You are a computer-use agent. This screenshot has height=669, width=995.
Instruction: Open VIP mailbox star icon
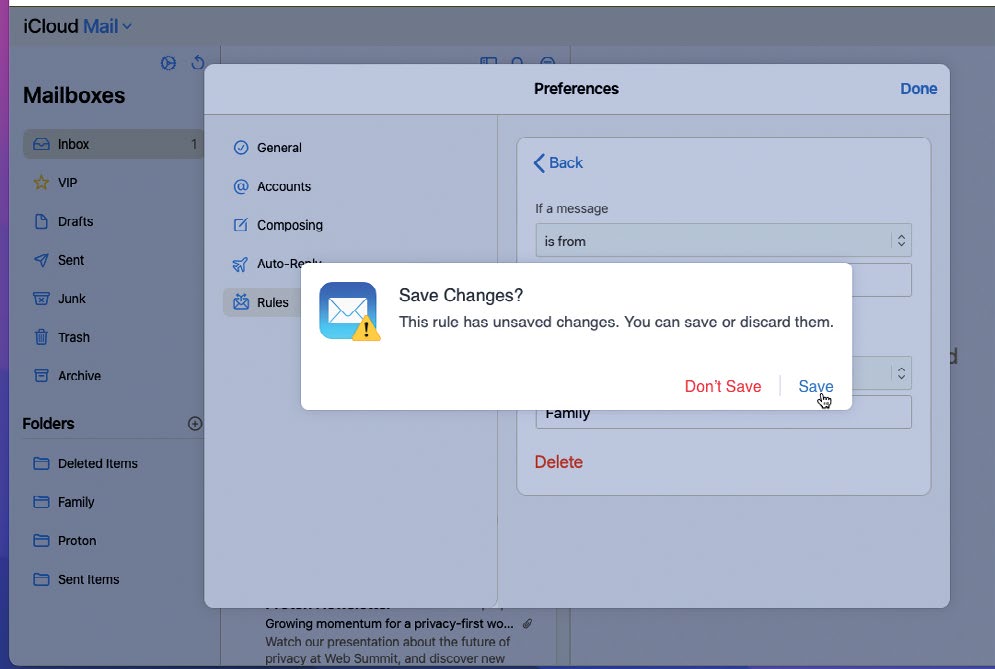(x=41, y=183)
